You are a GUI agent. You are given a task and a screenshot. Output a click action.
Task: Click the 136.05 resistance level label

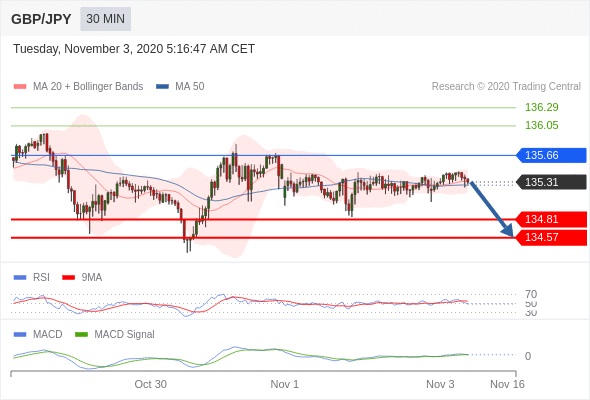(541, 125)
